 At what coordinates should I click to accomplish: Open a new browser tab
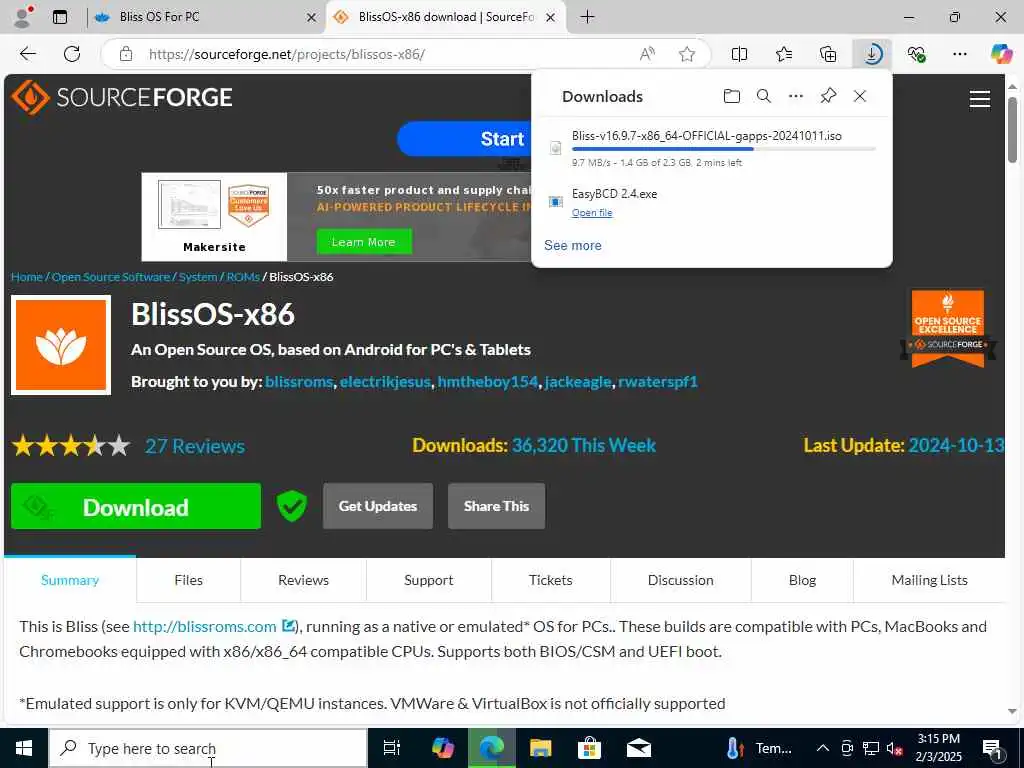pyautogui.click(x=587, y=17)
